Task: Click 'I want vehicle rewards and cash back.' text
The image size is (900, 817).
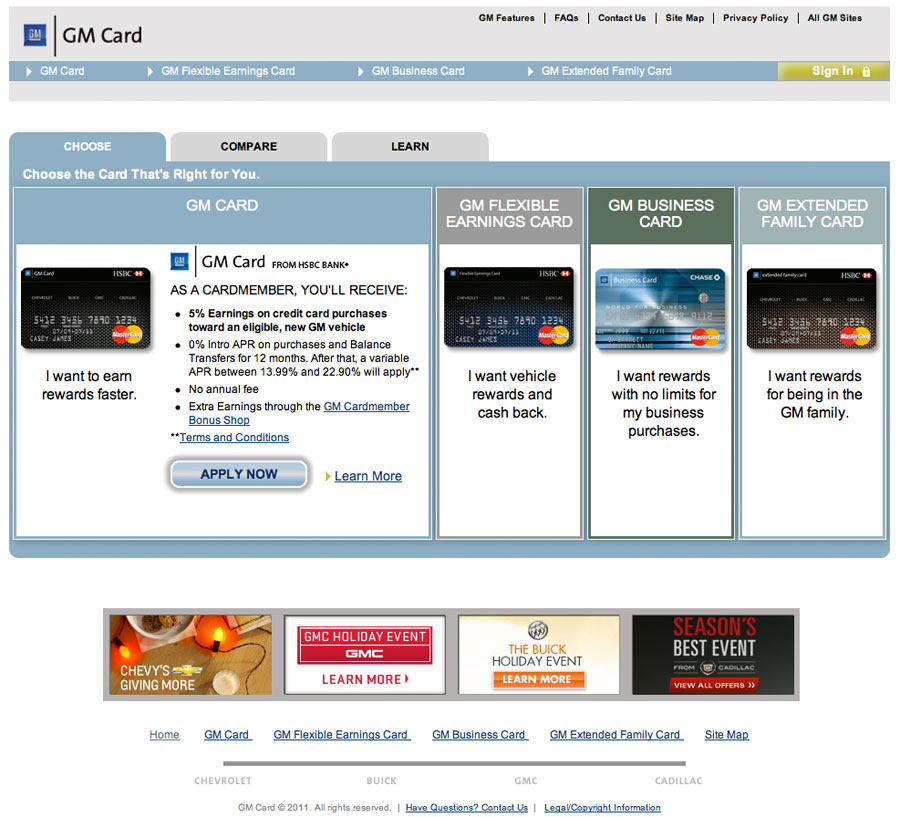Action: coord(511,394)
